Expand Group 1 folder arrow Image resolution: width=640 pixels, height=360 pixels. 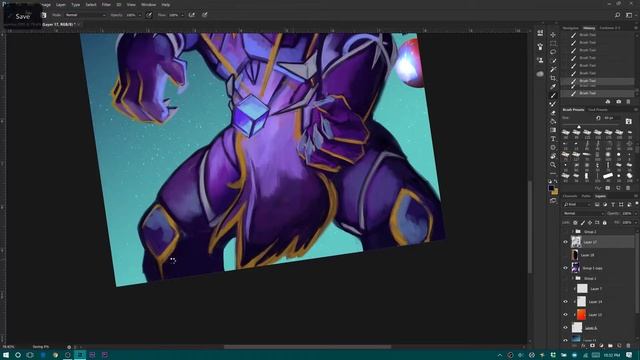point(573,278)
